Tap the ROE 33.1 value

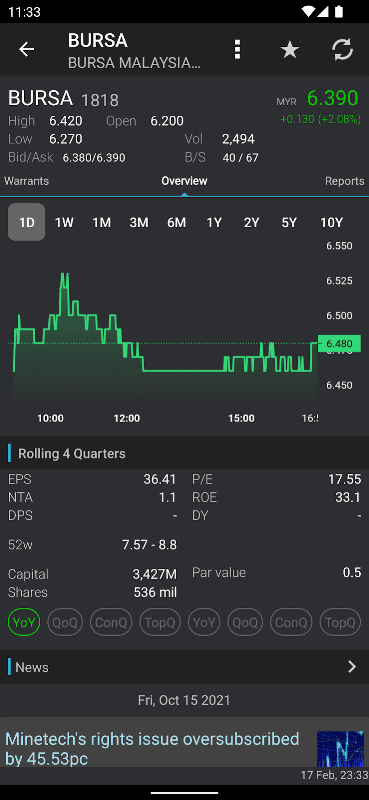pos(348,497)
